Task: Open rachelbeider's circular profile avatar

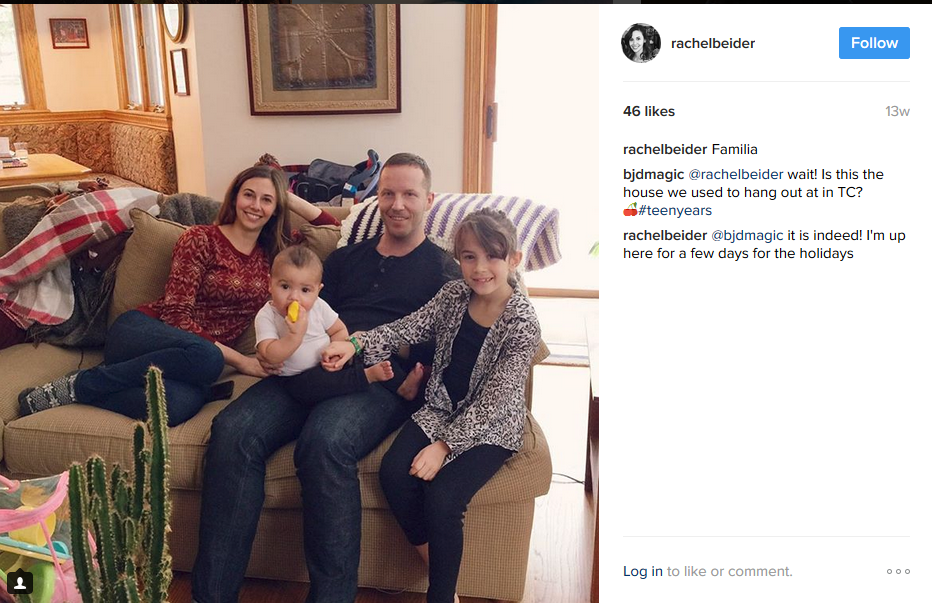Action: 641,43
